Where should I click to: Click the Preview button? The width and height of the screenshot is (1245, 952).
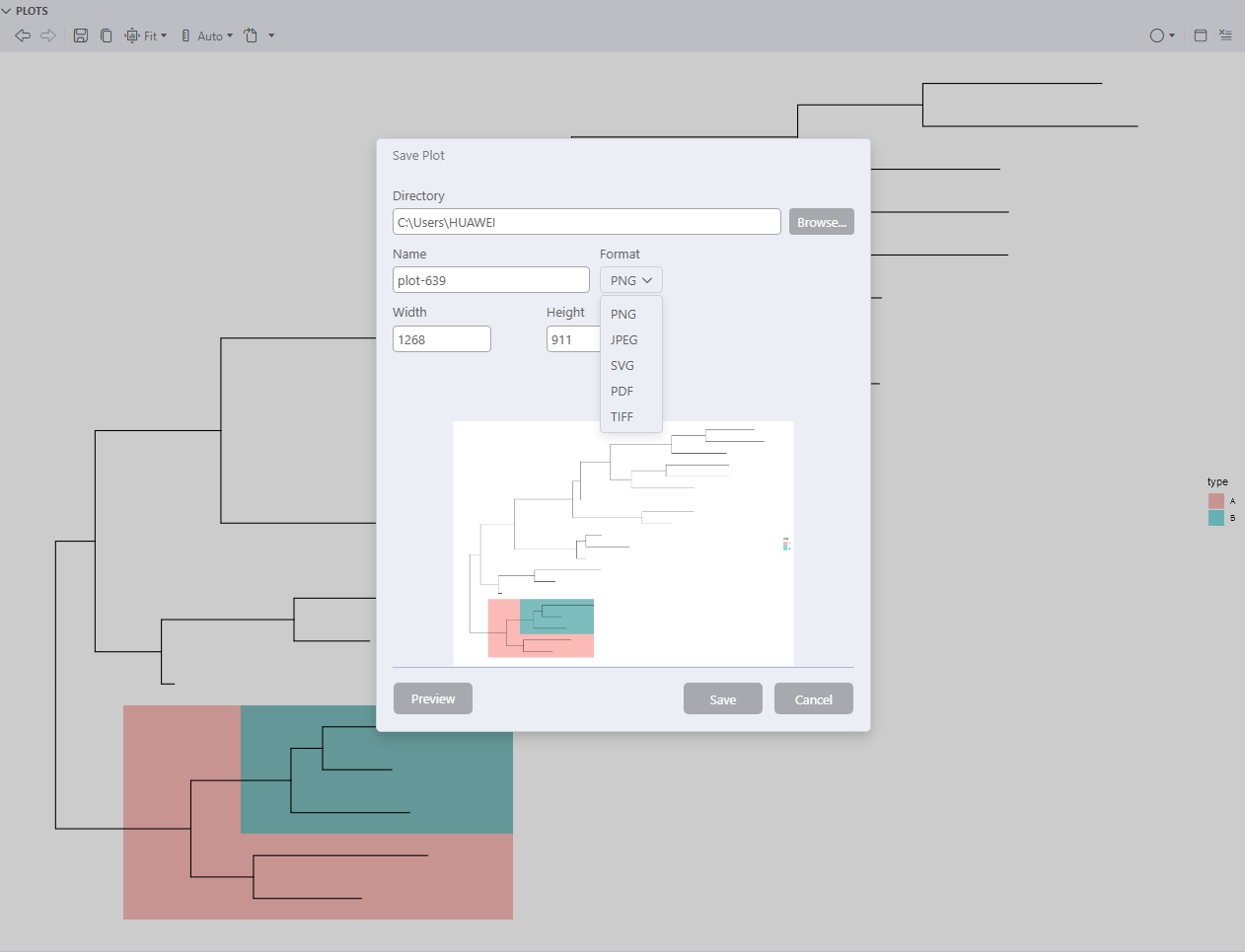pos(432,698)
